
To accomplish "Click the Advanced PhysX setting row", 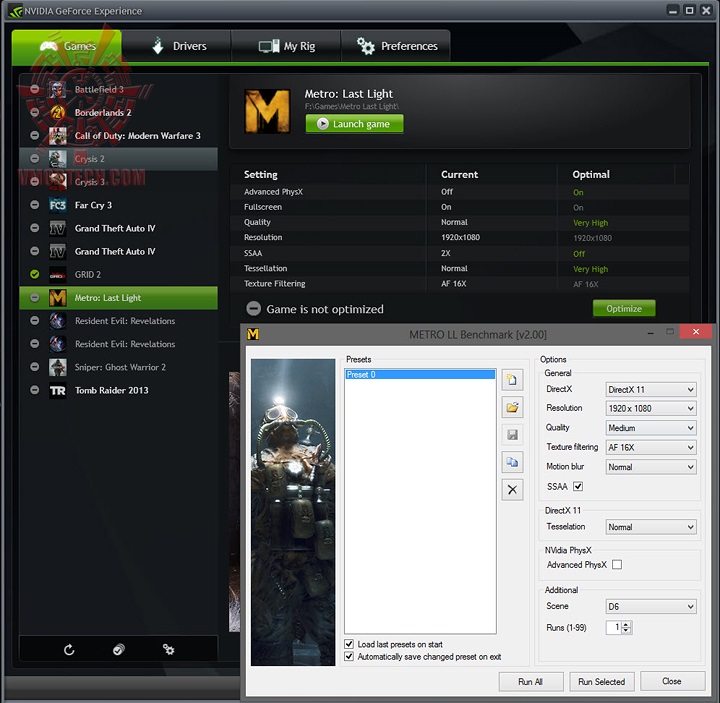I will click(x=459, y=192).
